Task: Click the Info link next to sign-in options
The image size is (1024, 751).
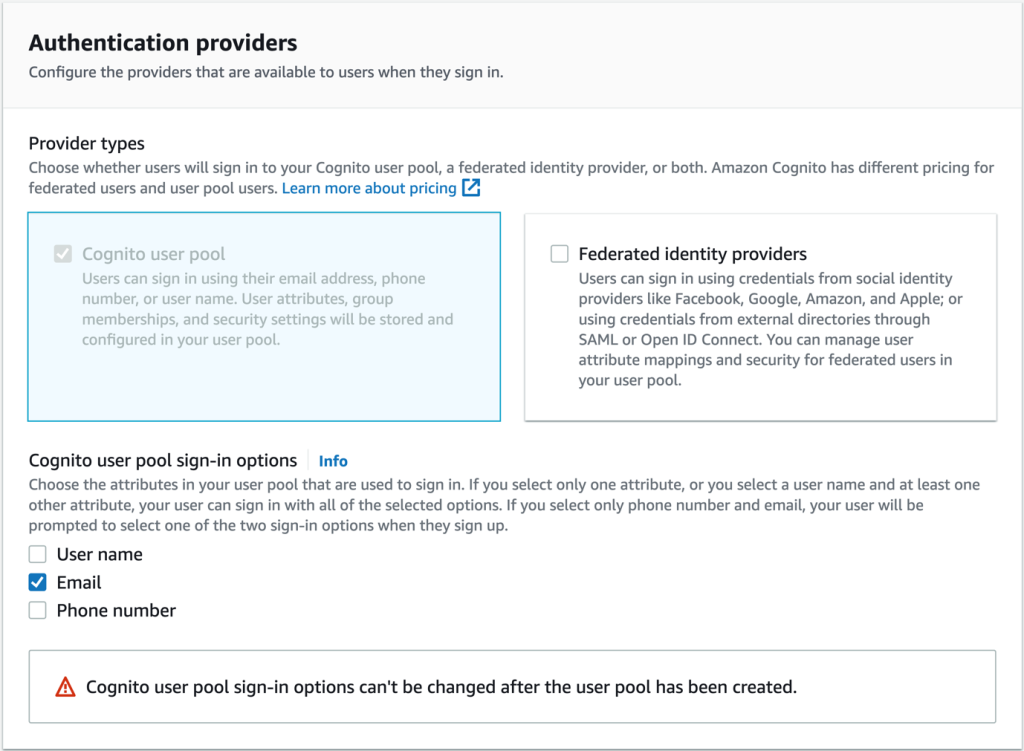Action: (x=333, y=460)
